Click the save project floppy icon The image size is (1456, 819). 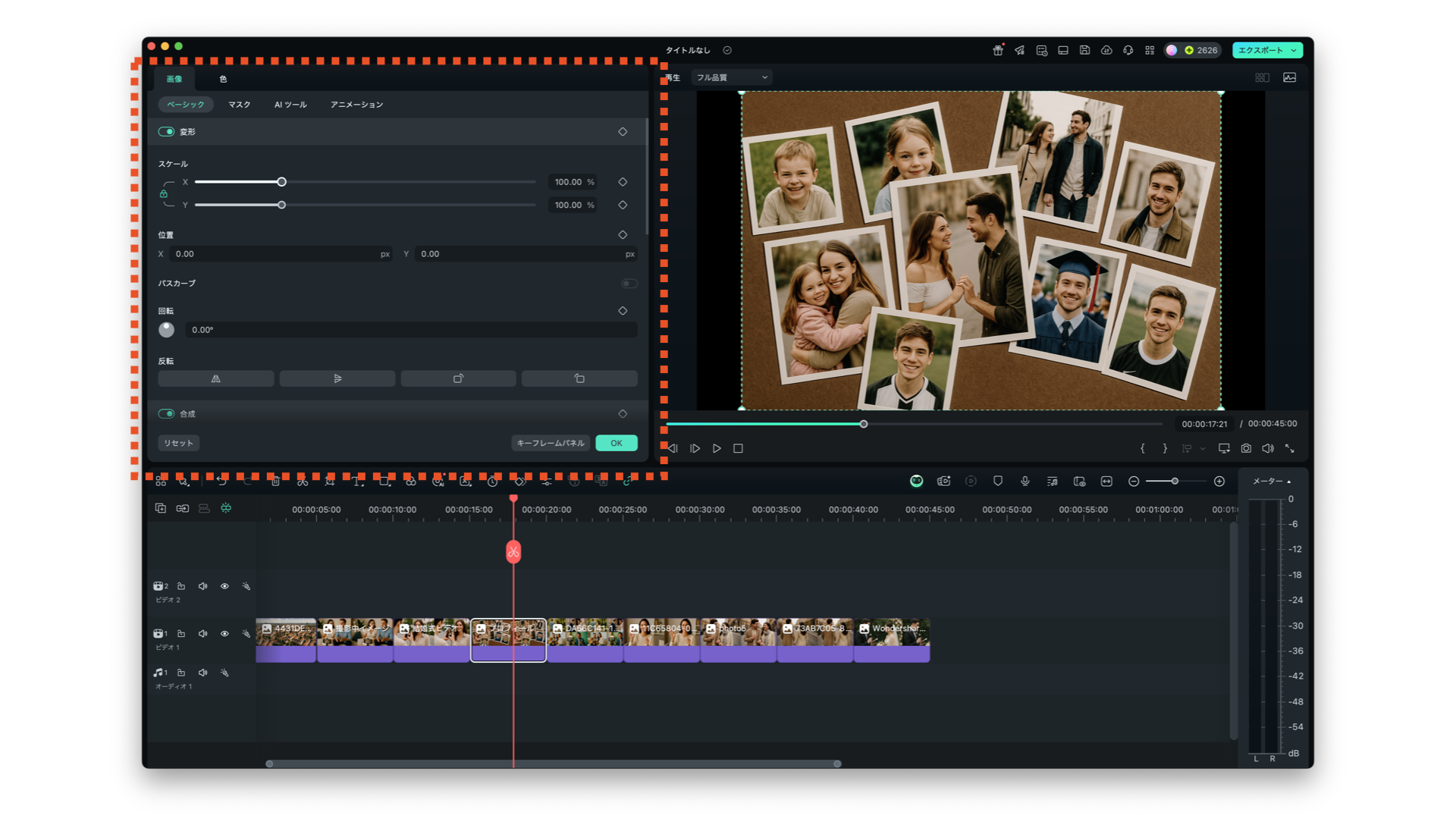tap(1085, 50)
